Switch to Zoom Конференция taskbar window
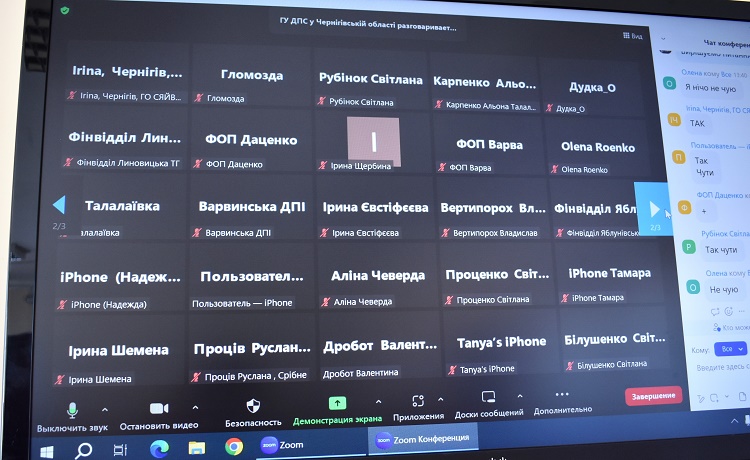This screenshot has width=750, height=460. click(x=423, y=439)
